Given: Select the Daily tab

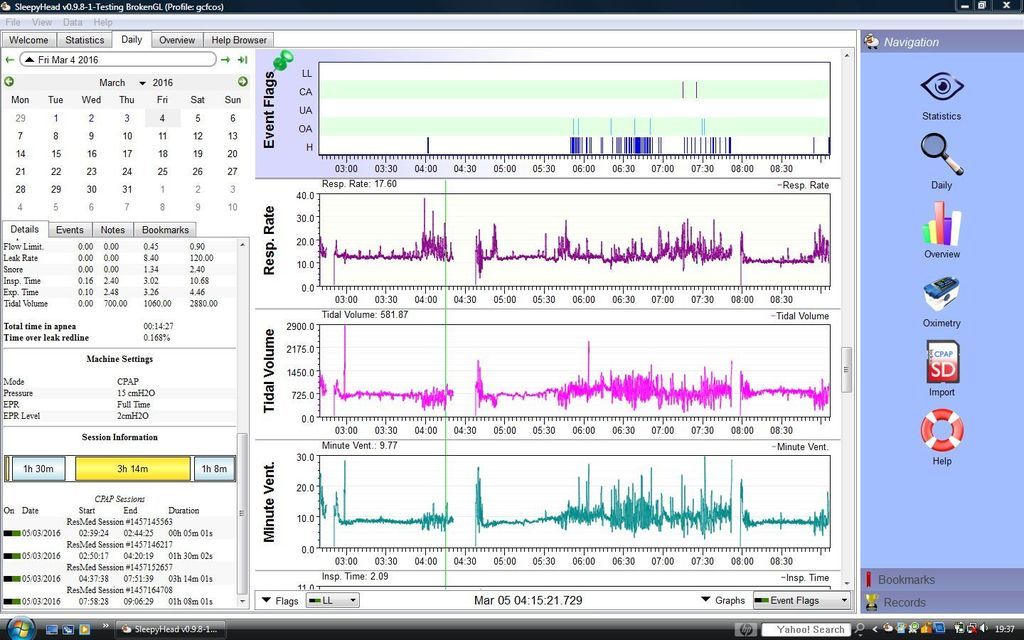Looking at the screenshot, I should point(131,39).
